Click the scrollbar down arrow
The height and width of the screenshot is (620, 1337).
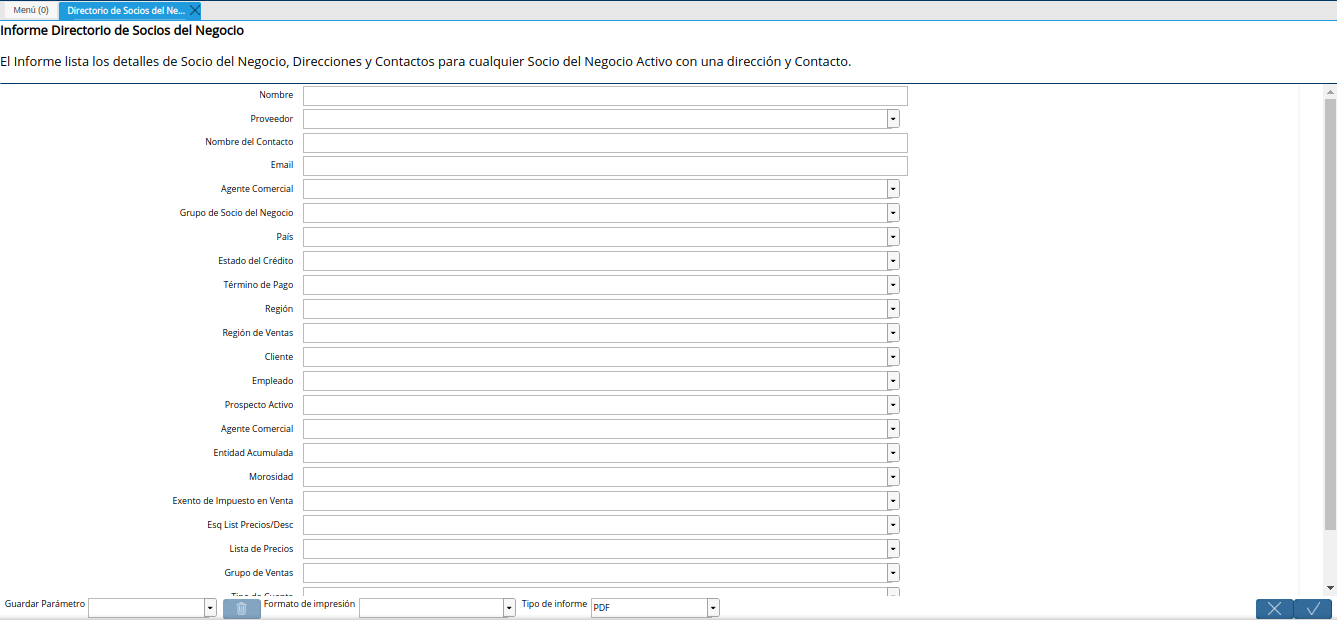click(1330, 587)
